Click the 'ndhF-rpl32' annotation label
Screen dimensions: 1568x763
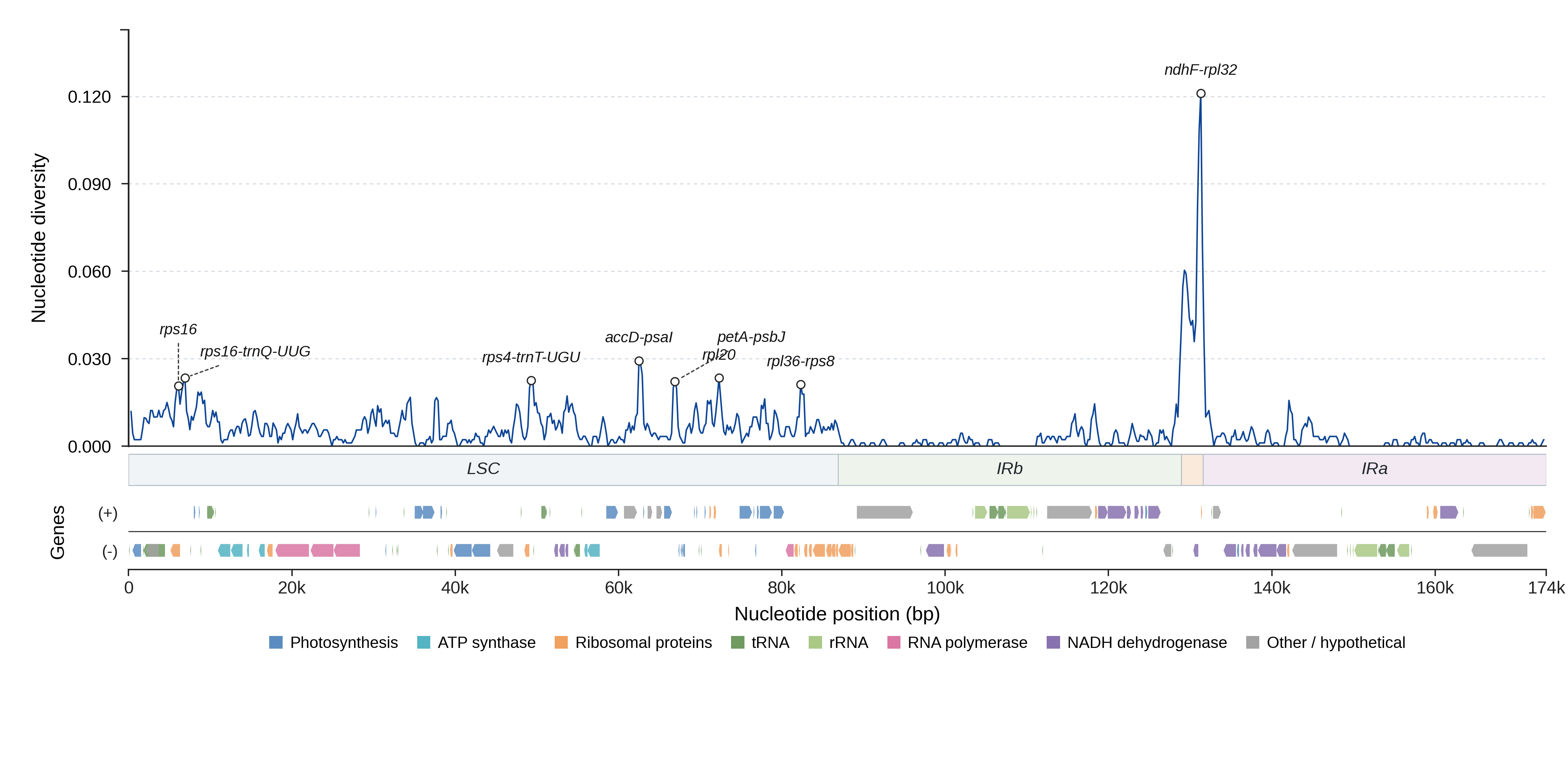[1200, 70]
